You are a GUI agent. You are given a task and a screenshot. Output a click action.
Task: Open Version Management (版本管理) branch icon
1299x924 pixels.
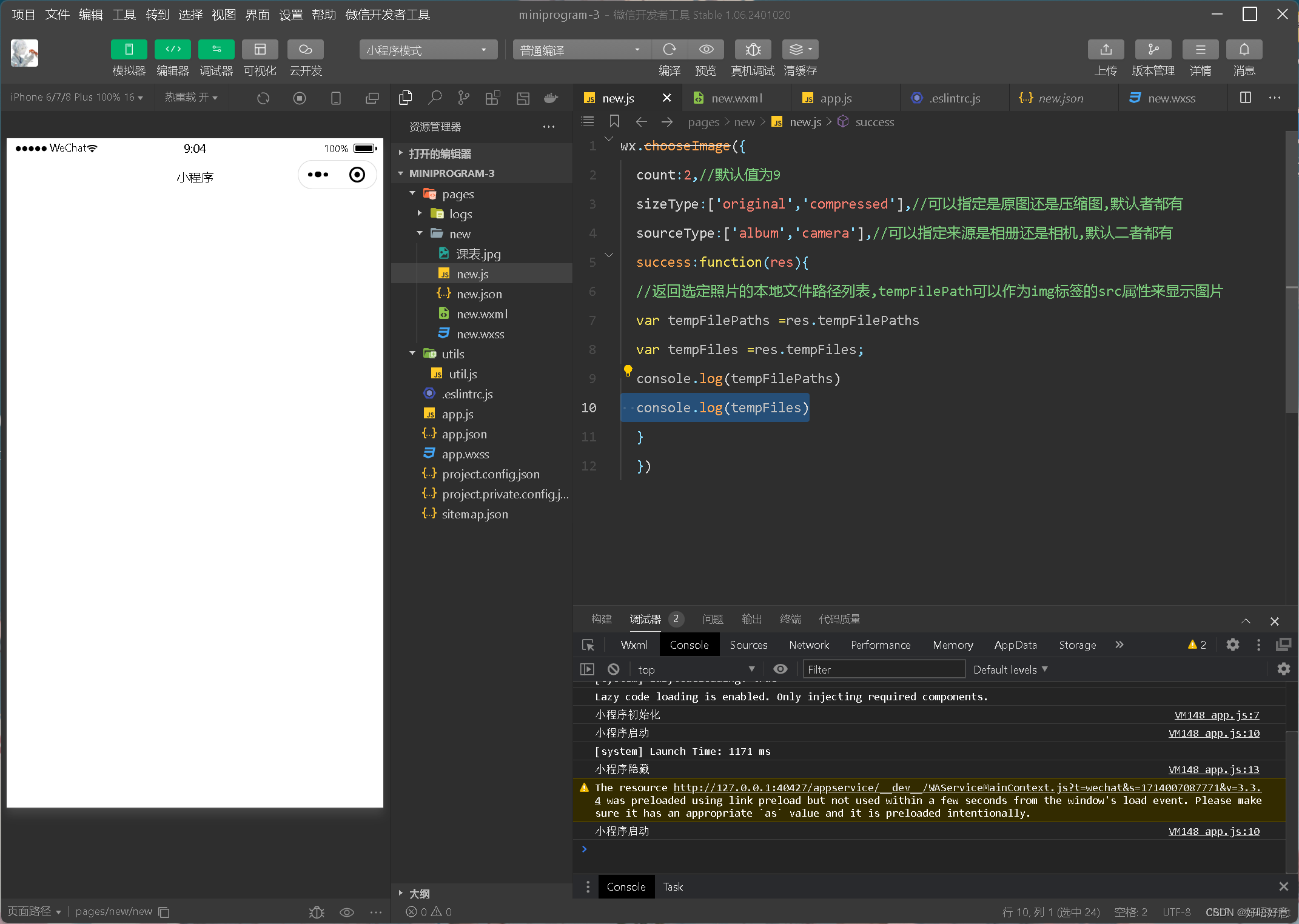pyautogui.click(x=1152, y=50)
